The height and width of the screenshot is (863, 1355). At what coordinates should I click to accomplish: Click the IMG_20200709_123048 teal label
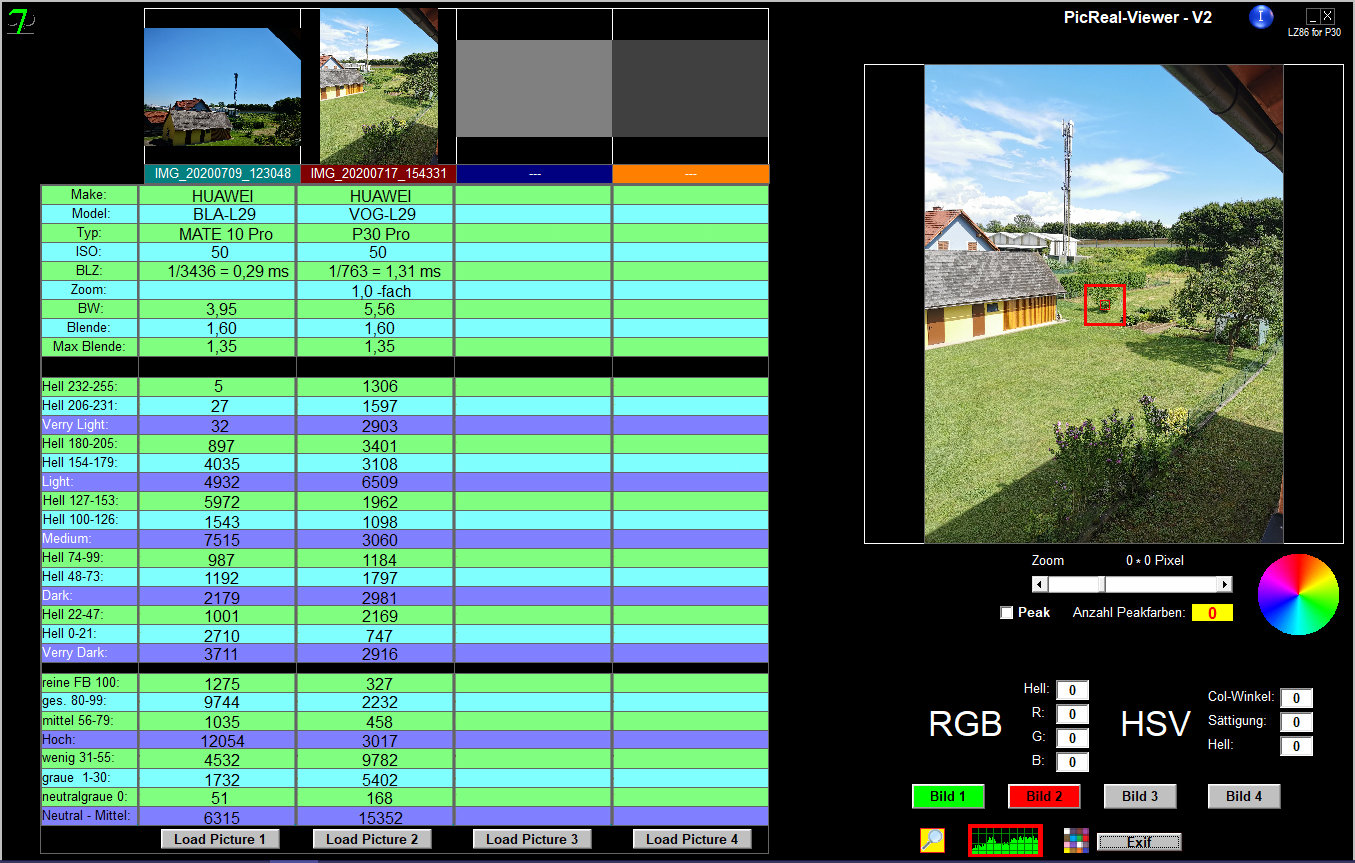click(222, 174)
